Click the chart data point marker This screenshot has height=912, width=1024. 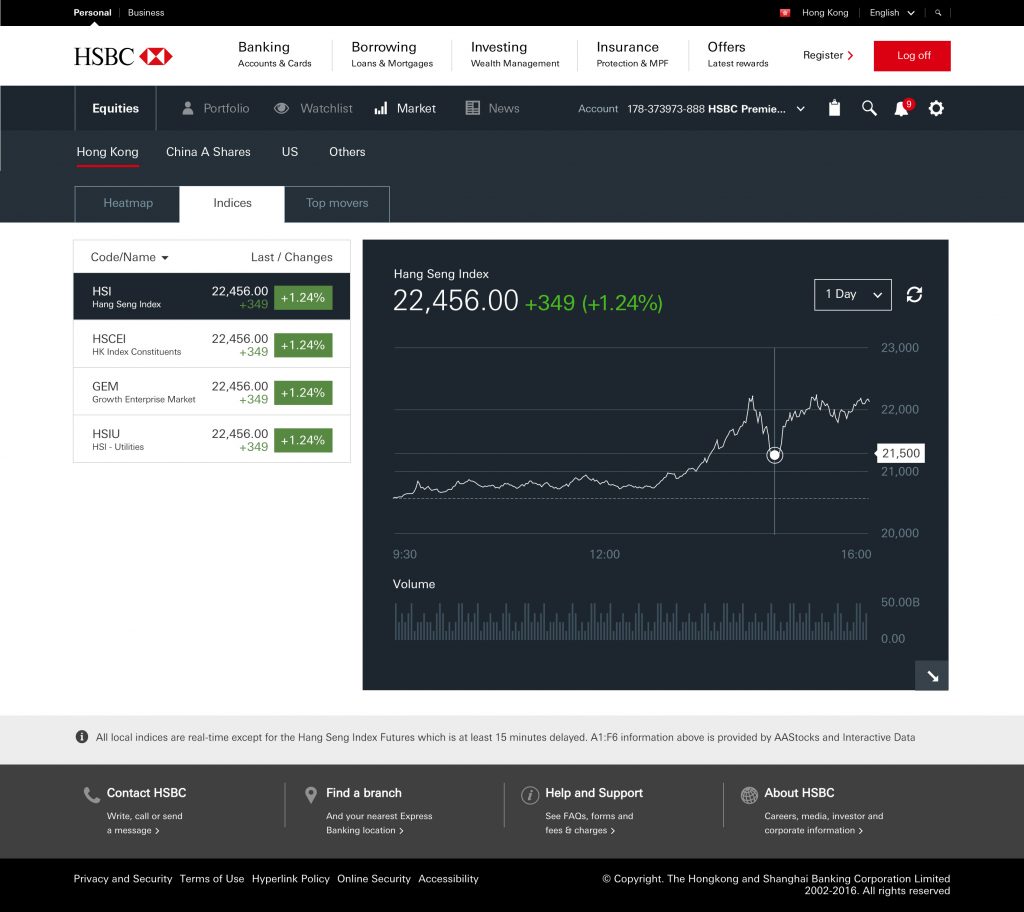coord(774,455)
